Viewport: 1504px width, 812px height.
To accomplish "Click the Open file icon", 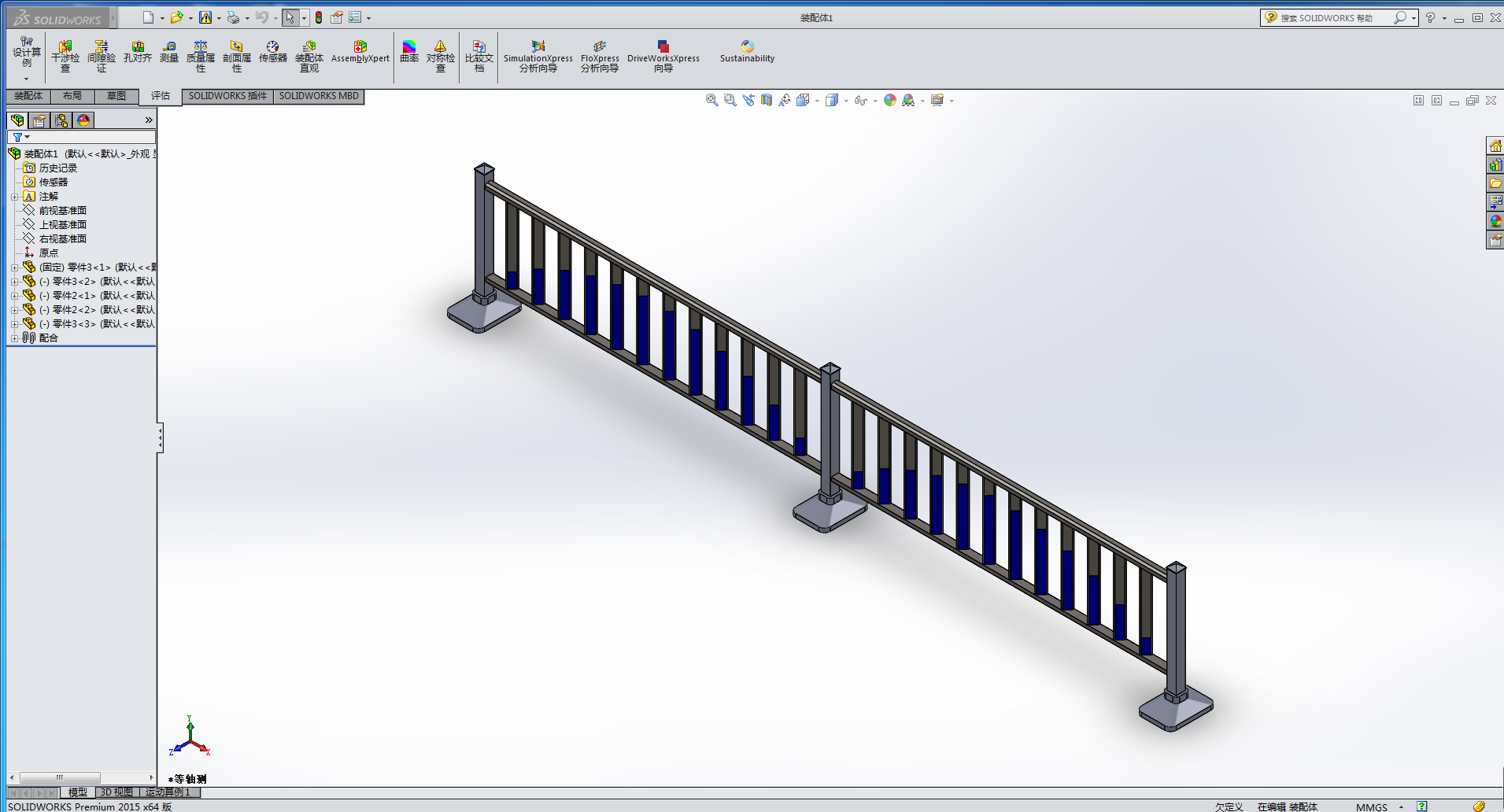I will (x=177, y=17).
